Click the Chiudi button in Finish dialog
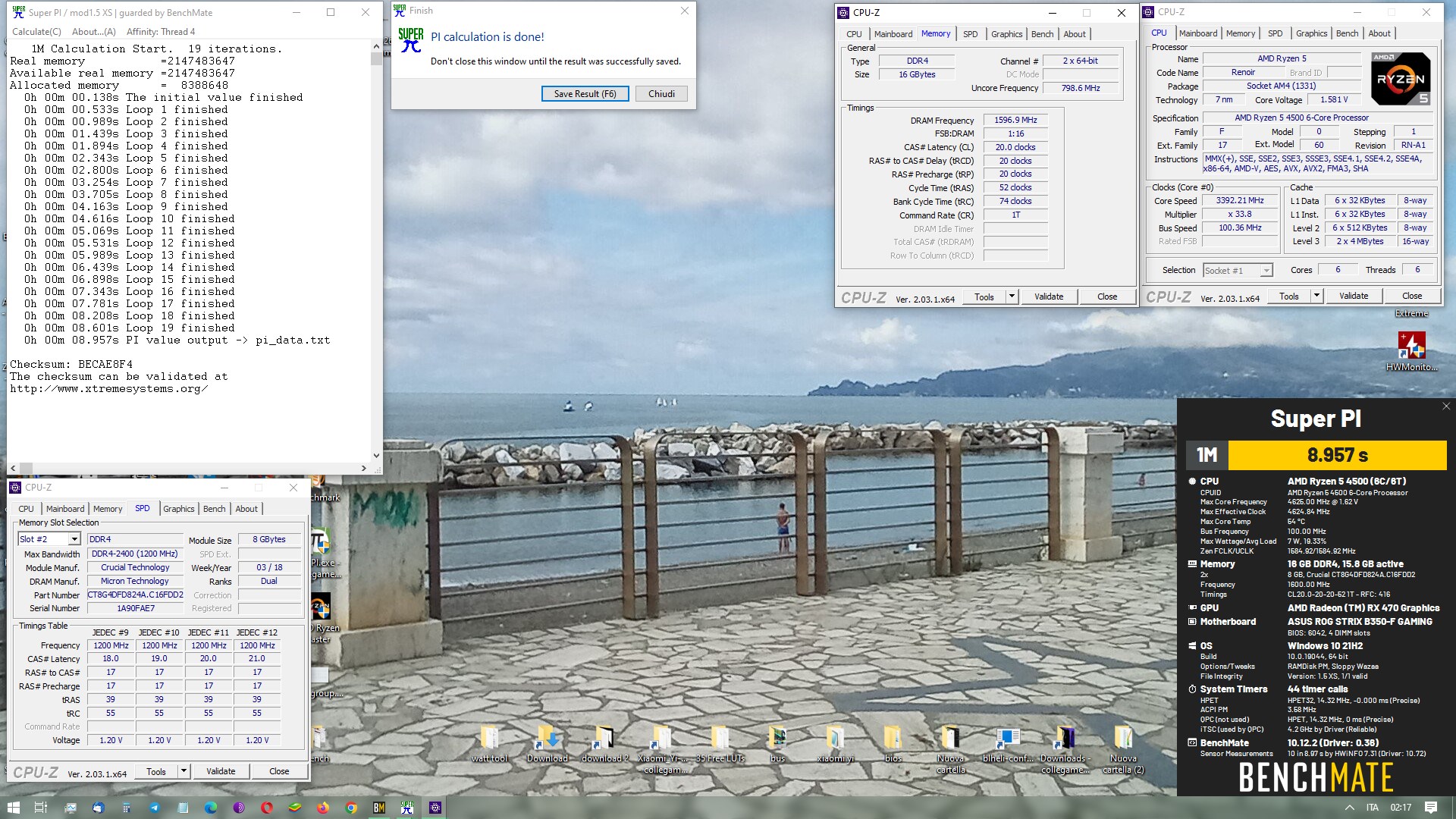This screenshot has height=819, width=1456. click(661, 94)
